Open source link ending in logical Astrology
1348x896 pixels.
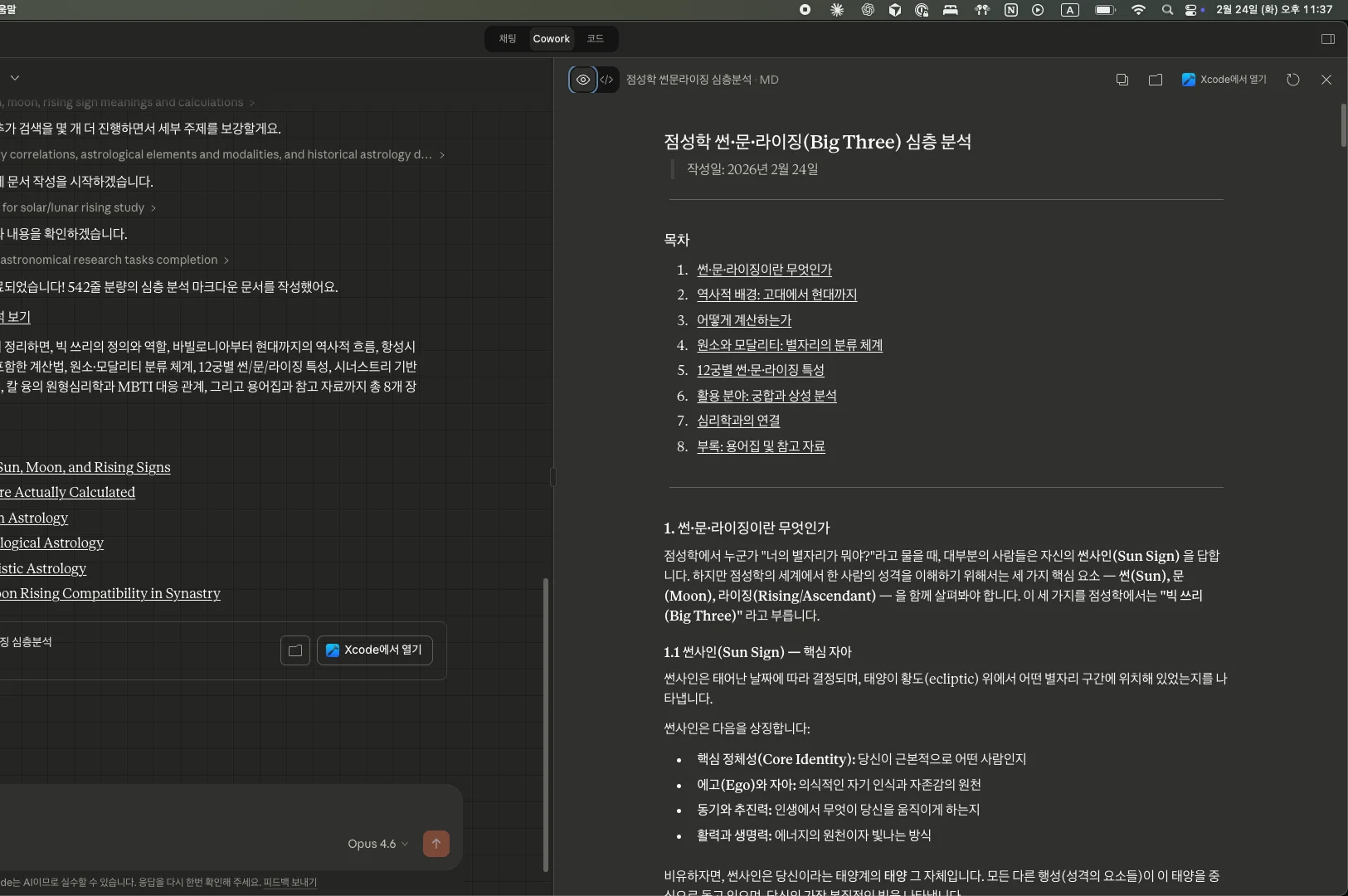pyautogui.click(x=51, y=543)
